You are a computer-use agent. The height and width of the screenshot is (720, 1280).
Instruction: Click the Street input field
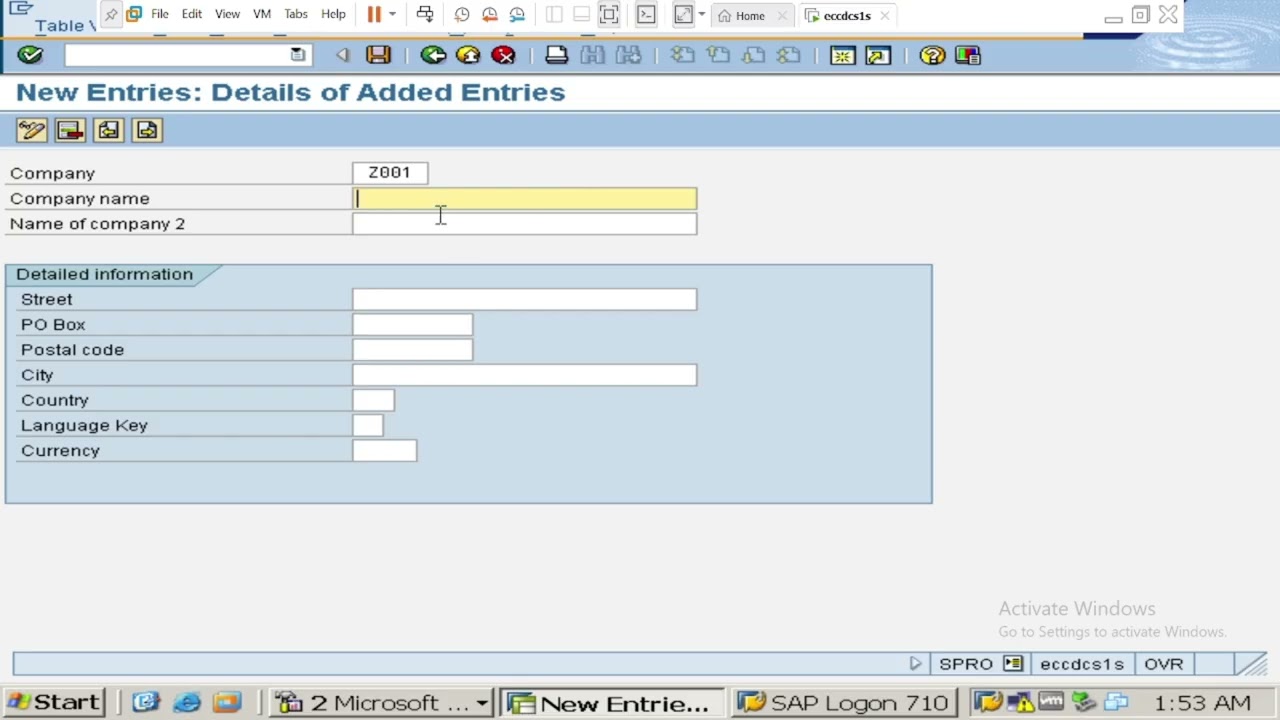[524, 299]
